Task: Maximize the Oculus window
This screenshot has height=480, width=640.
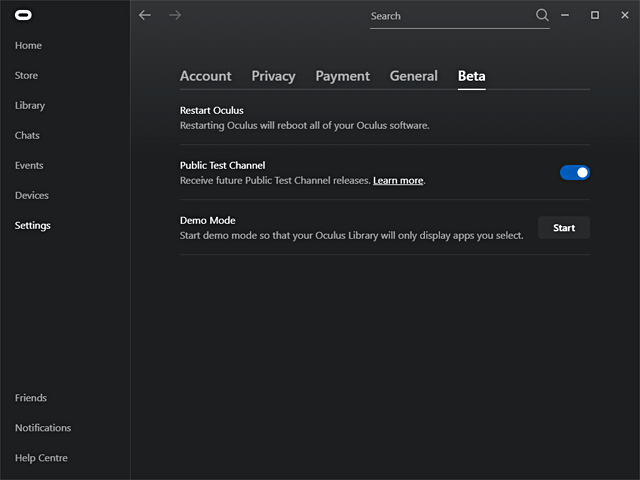Action: (595, 15)
